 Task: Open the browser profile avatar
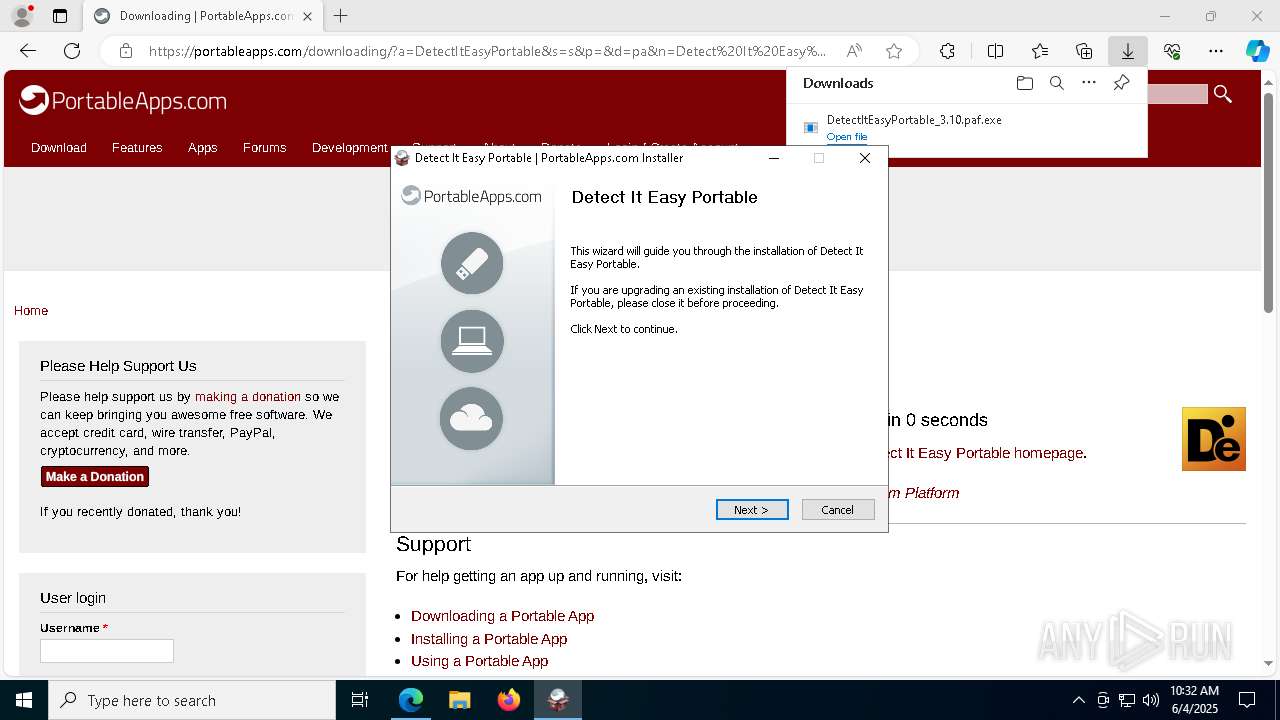pyautogui.click(x=22, y=16)
